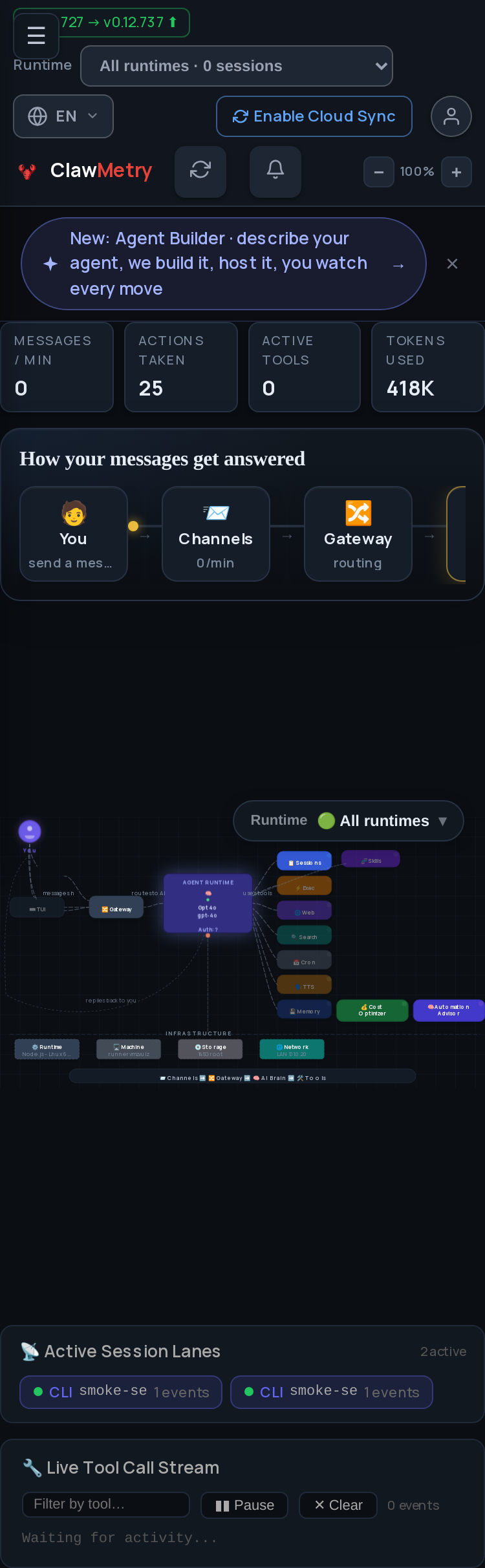485x1568 pixels.
Task: Focus the Filter by tool input
Action: click(106, 1504)
